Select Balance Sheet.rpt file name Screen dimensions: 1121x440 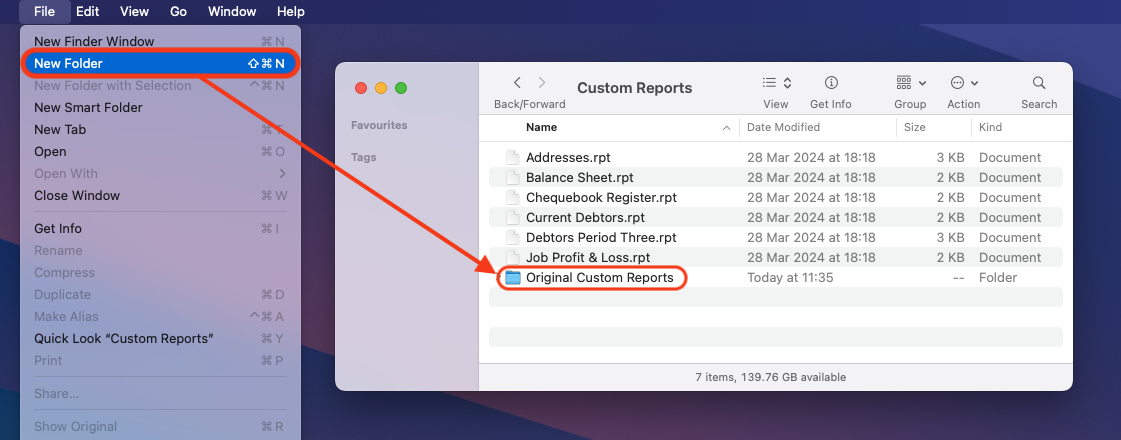point(580,177)
